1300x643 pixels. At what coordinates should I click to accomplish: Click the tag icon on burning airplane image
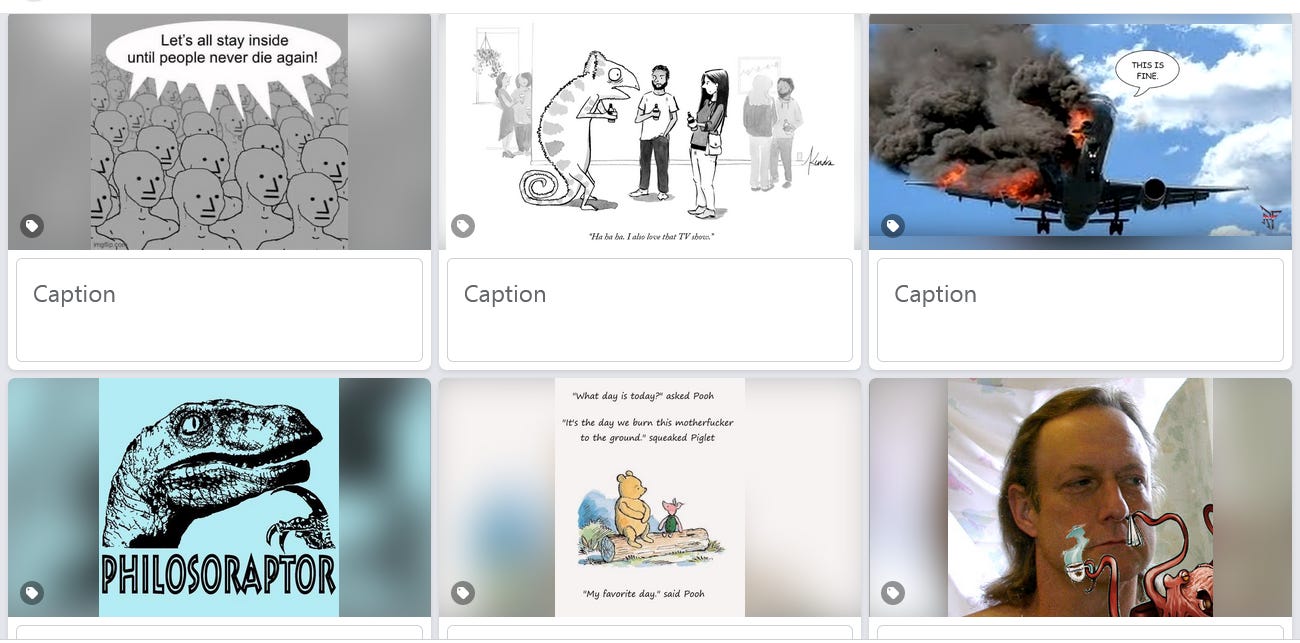tap(893, 227)
